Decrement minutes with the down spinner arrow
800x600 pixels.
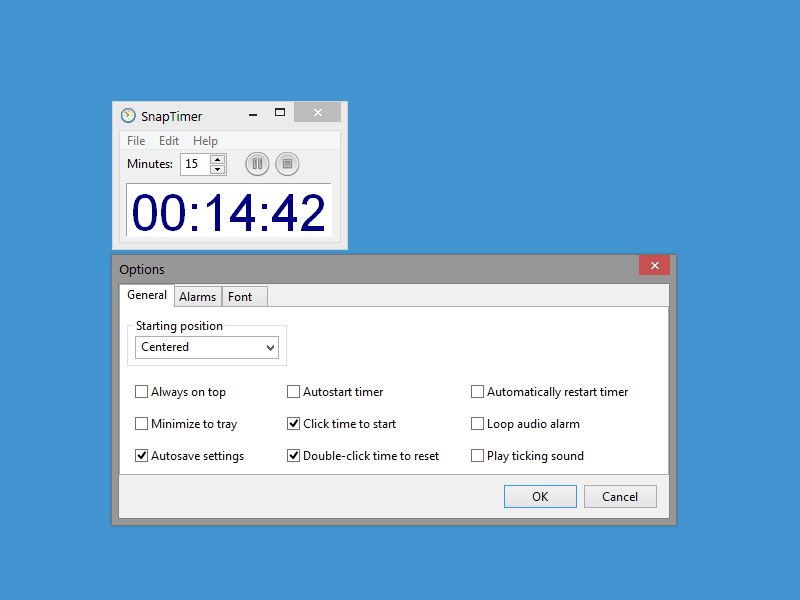(x=216, y=168)
